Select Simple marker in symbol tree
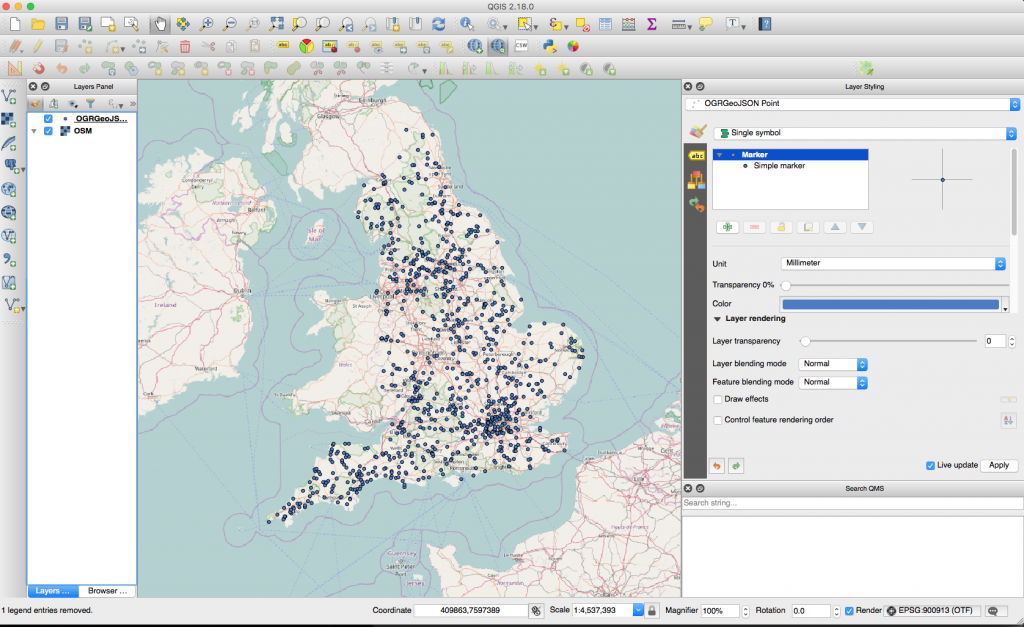Image resolution: width=1024 pixels, height=627 pixels. point(779,166)
